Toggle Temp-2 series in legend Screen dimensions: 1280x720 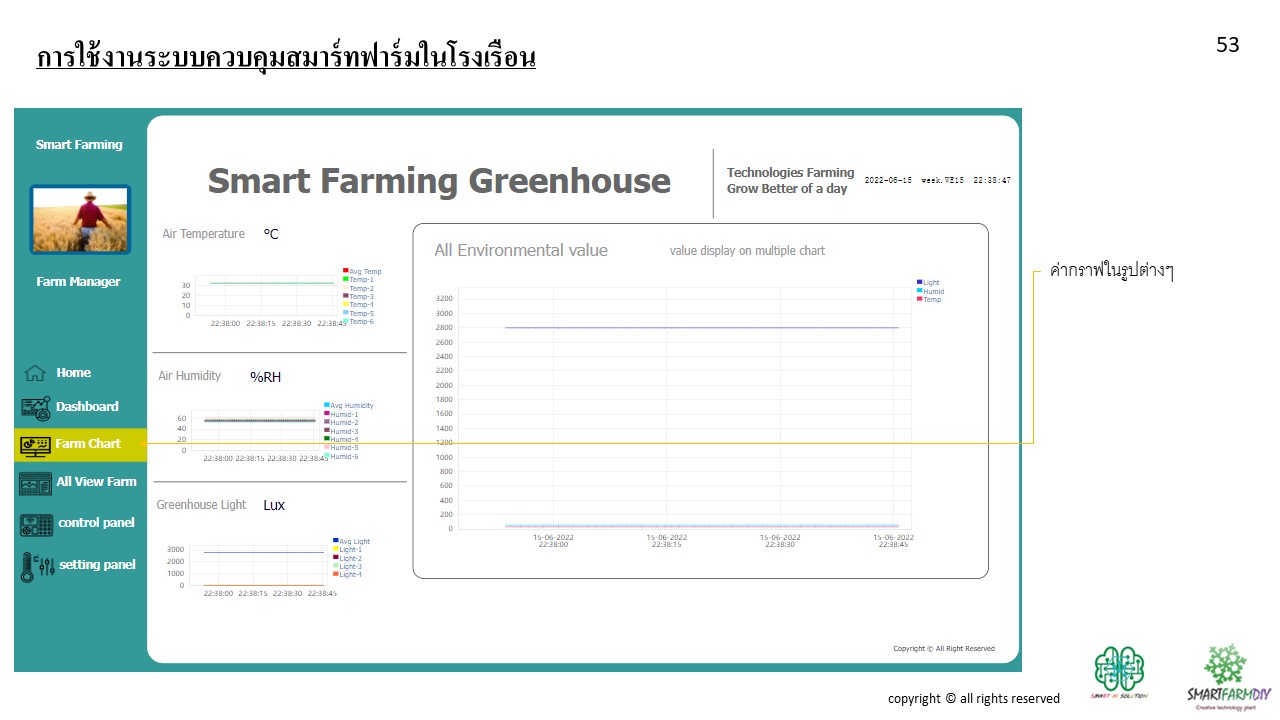click(x=358, y=288)
